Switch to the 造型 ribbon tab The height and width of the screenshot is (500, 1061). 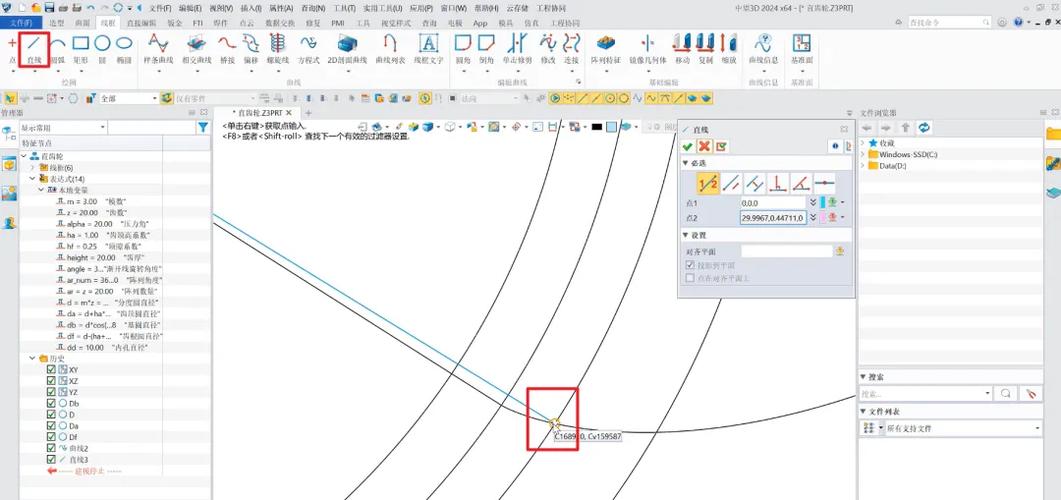tap(57, 23)
